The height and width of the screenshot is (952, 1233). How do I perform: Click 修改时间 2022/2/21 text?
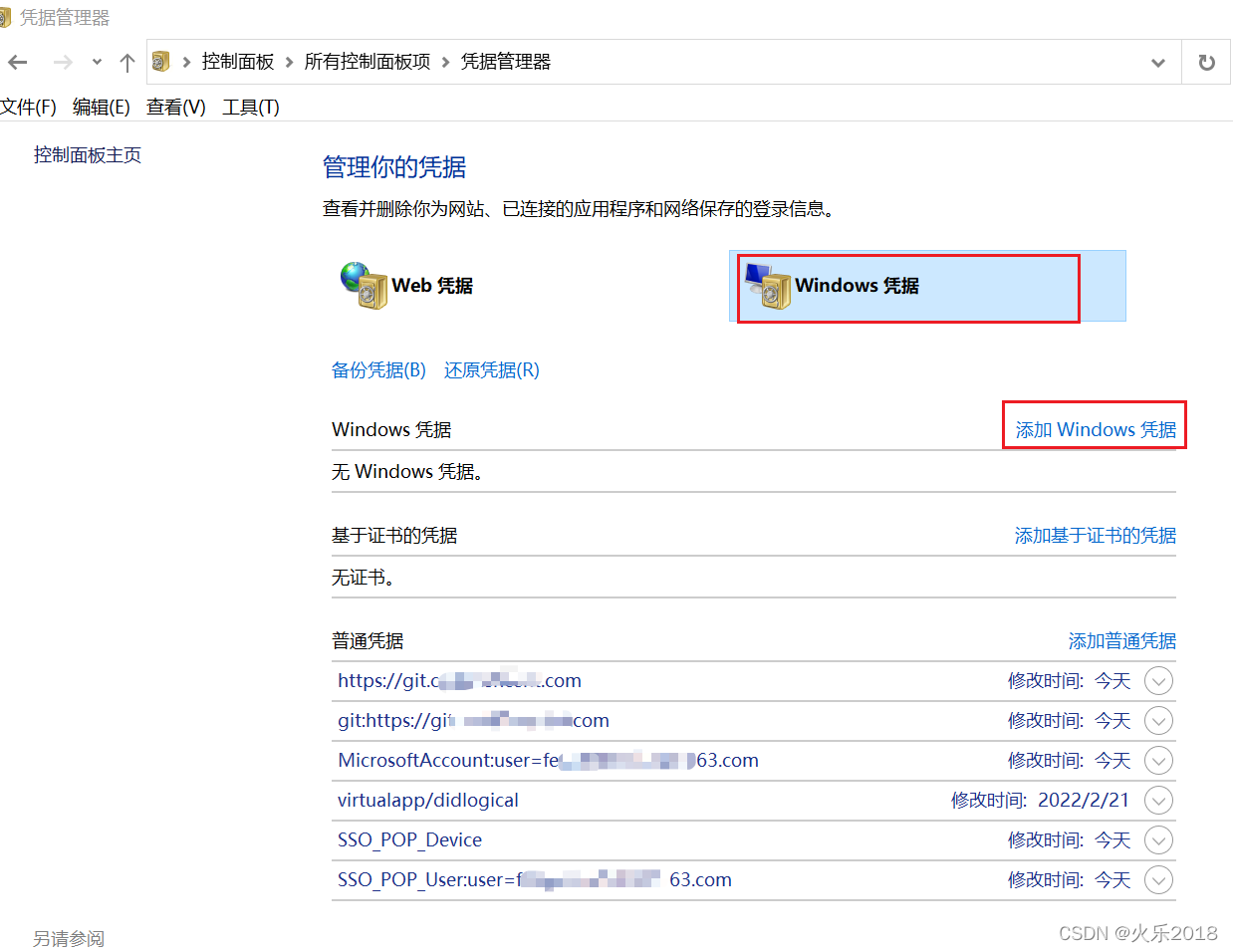(1040, 801)
